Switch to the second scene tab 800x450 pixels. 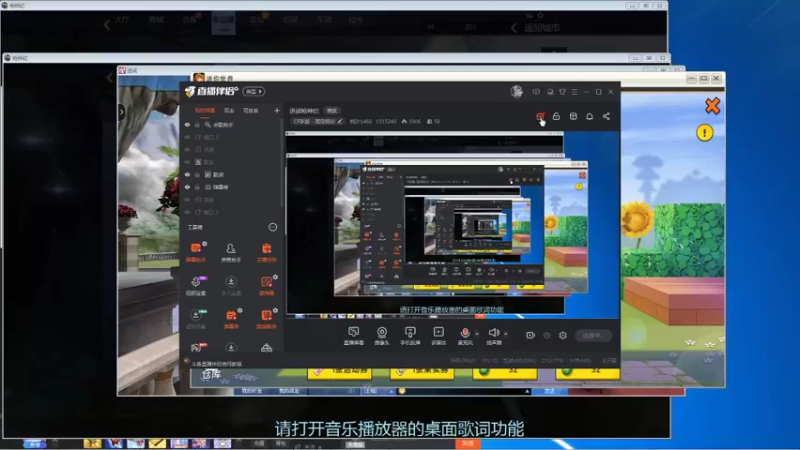point(229,110)
